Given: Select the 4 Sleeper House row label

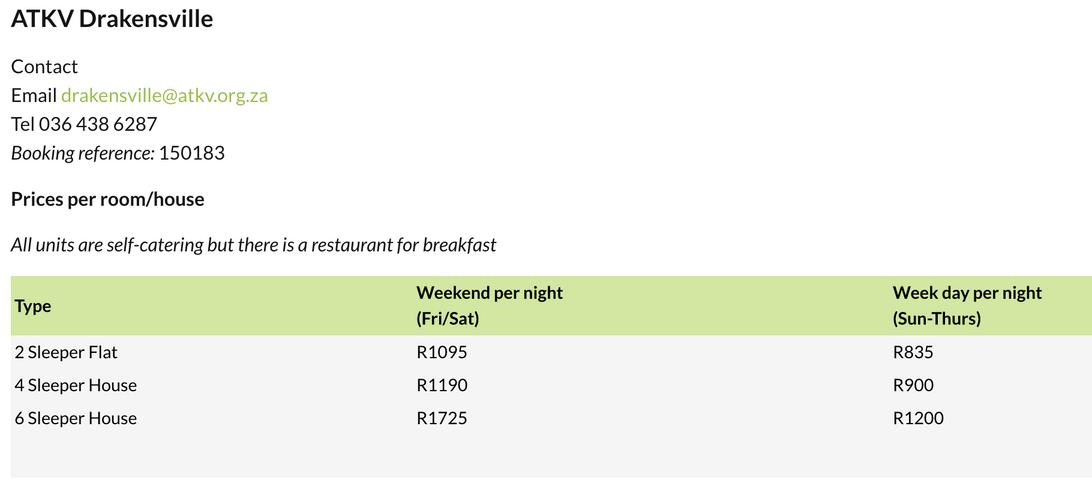Looking at the screenshot, I should 76,385.
